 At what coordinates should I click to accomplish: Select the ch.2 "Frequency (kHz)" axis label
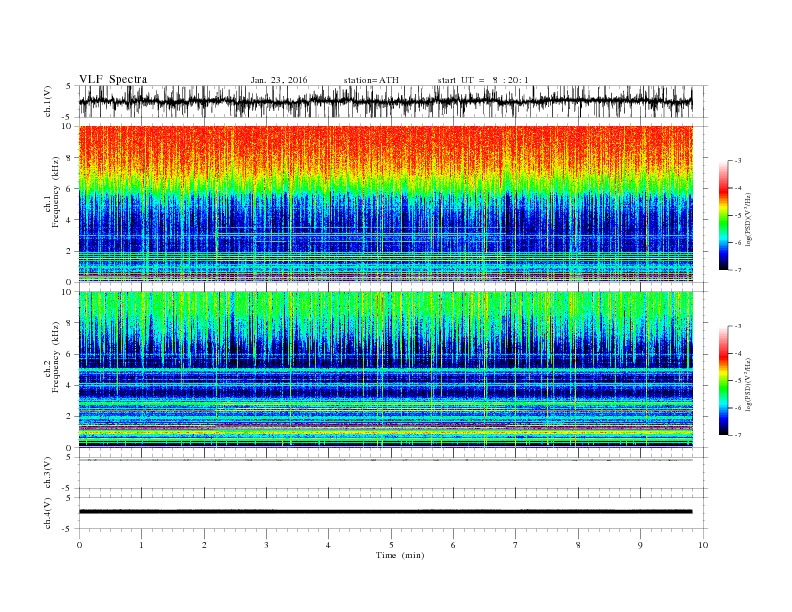(55, 357)
